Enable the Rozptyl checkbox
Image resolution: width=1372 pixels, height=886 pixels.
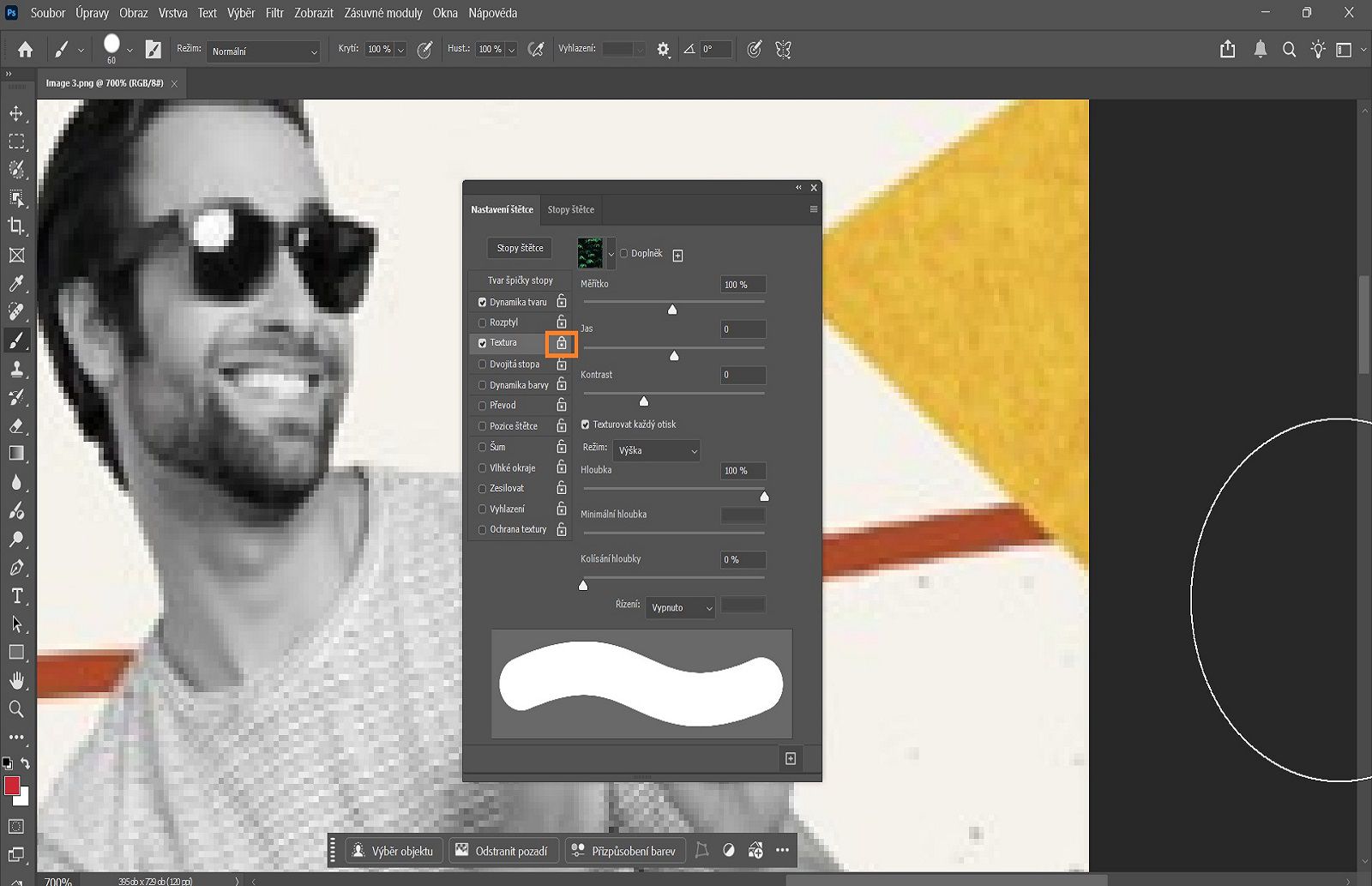coord(482,322)
